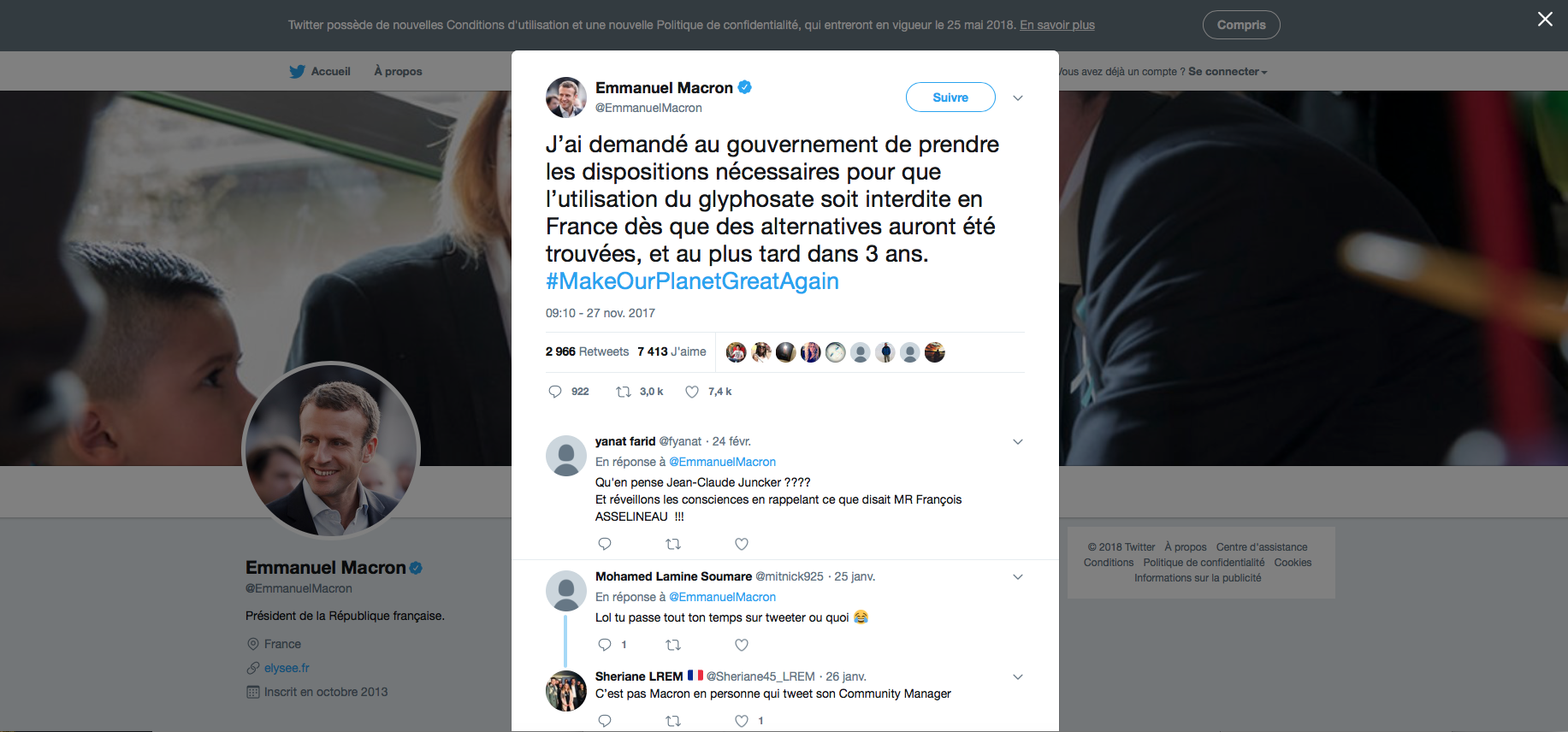The width and height of the screenshot is (1568, 732).
Task: Open Se connecter dropdown menu
Action: 1228,72
